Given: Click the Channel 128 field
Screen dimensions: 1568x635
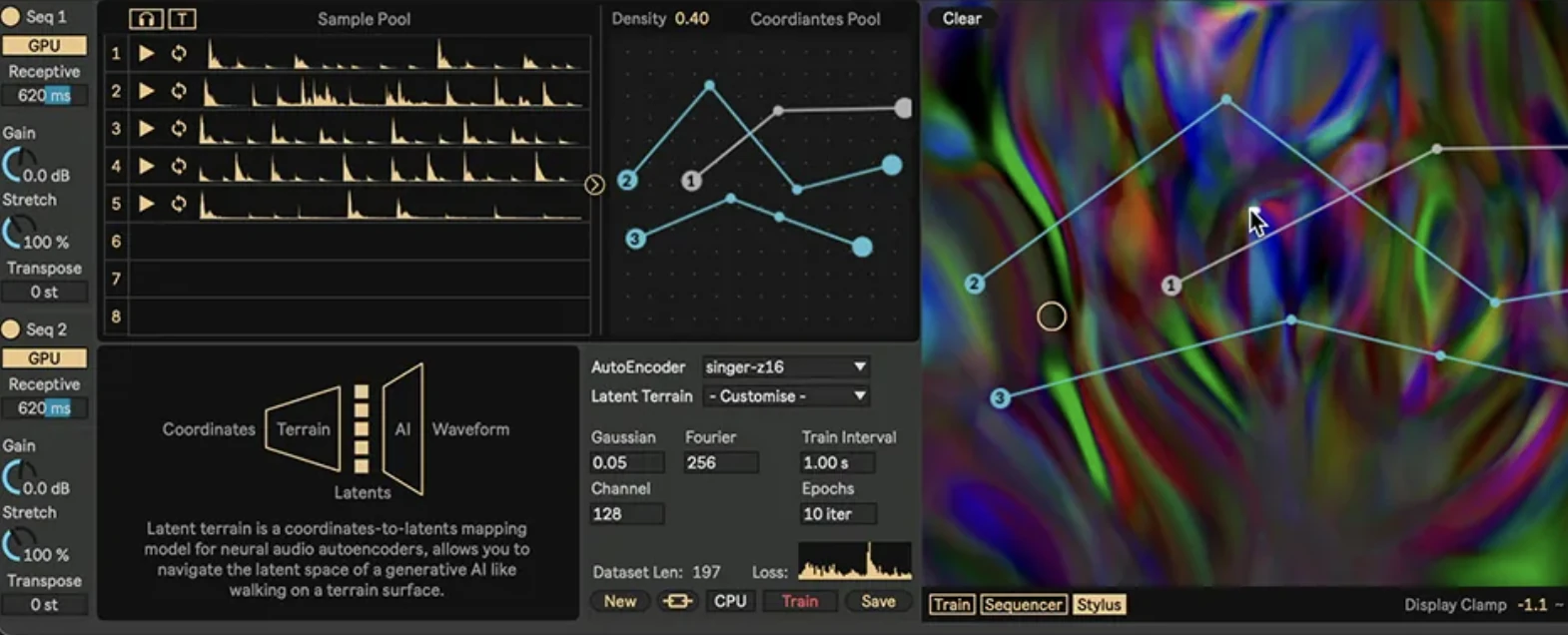Looking at the screenshot, I should [x=627, y=513].
